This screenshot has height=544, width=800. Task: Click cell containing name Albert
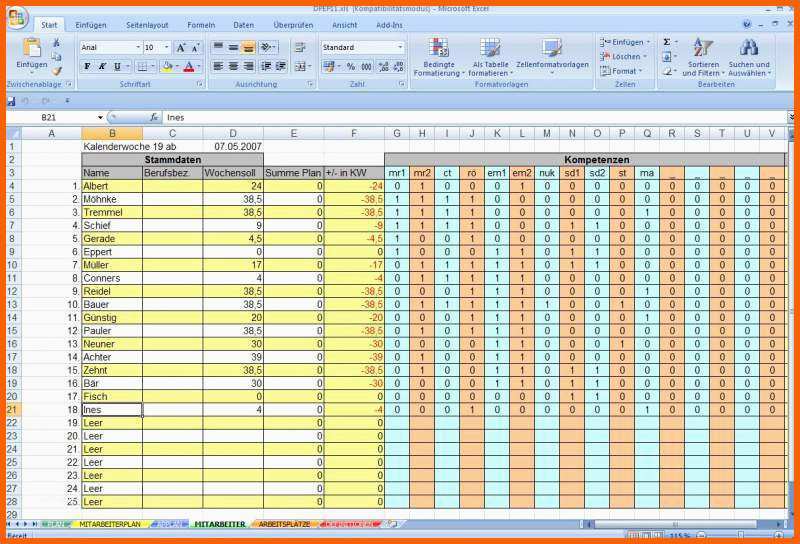(111, 186)
